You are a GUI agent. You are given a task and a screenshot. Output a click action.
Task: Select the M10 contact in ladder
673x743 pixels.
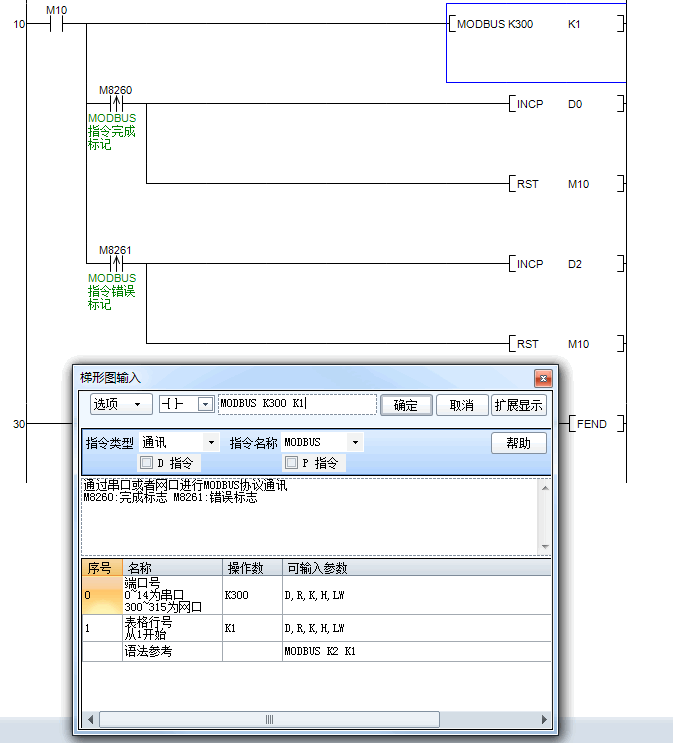(56, 23)
